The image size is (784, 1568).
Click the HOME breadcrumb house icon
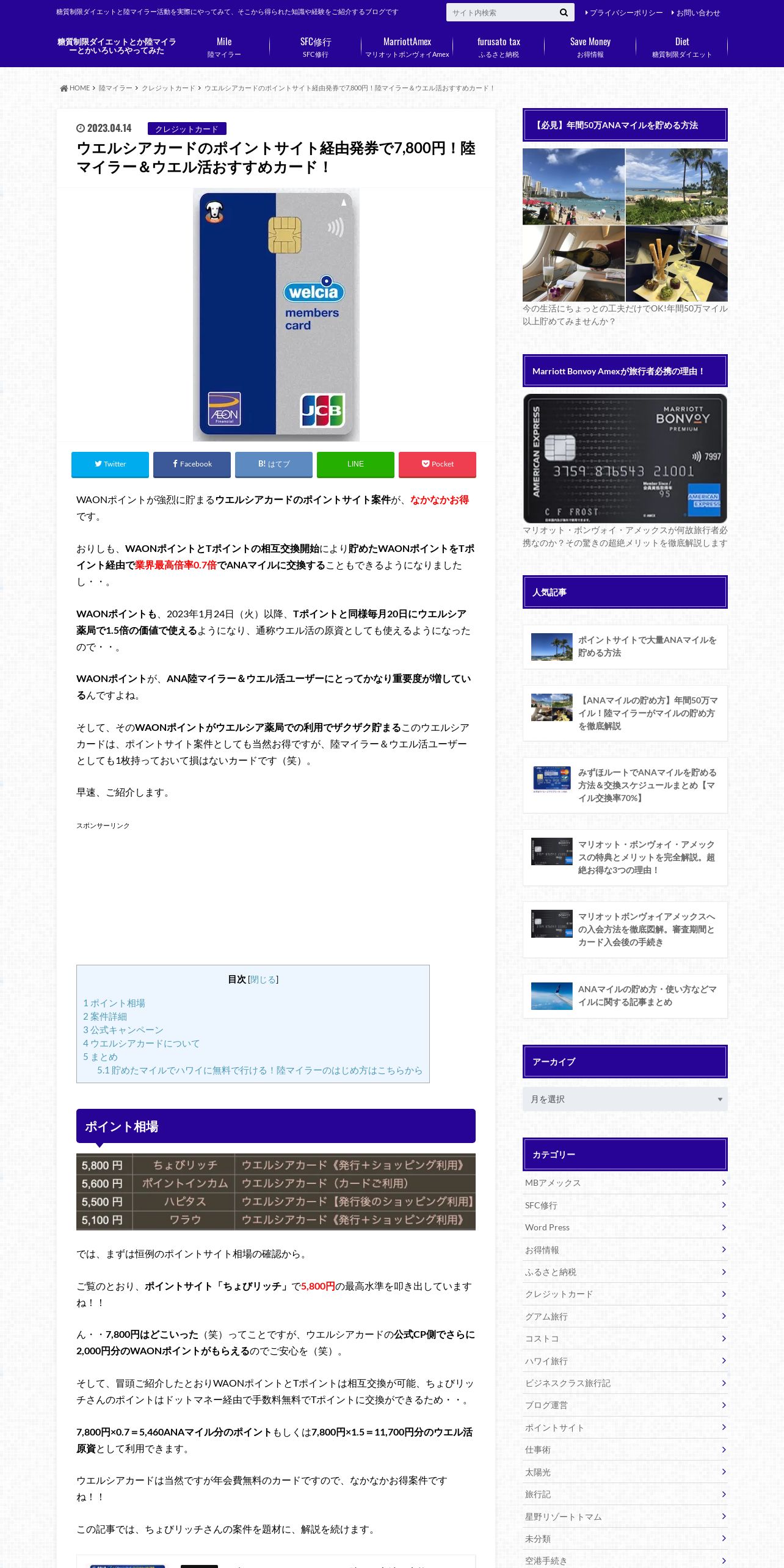[64, 88]
